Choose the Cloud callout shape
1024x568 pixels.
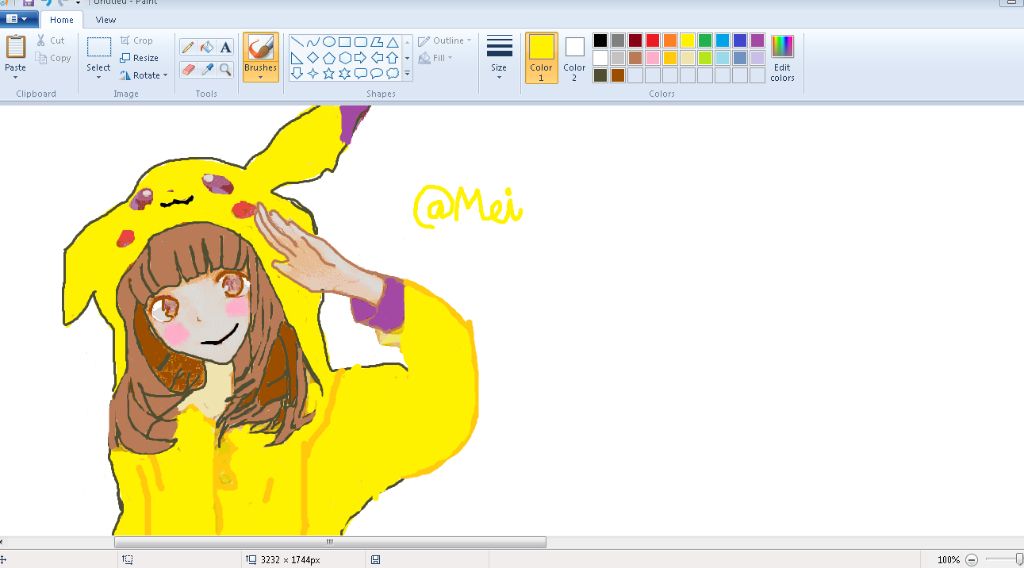coord(392,73)
